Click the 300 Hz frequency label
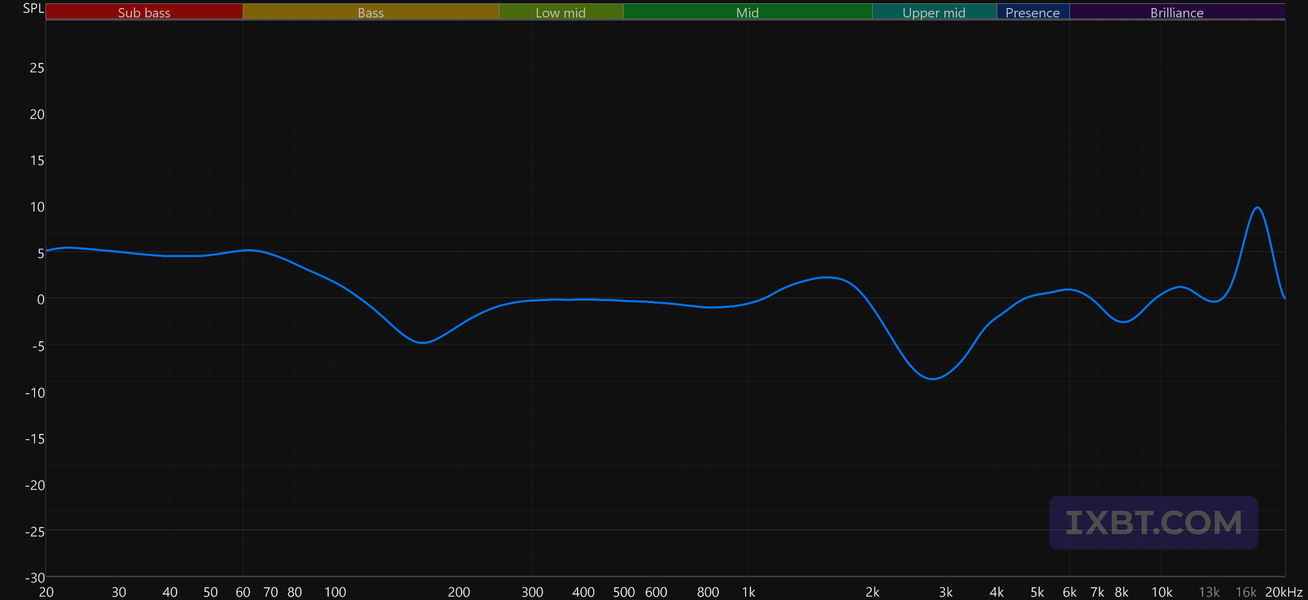1308x600 pixels. pyautogui.click(x=532, y=592)
